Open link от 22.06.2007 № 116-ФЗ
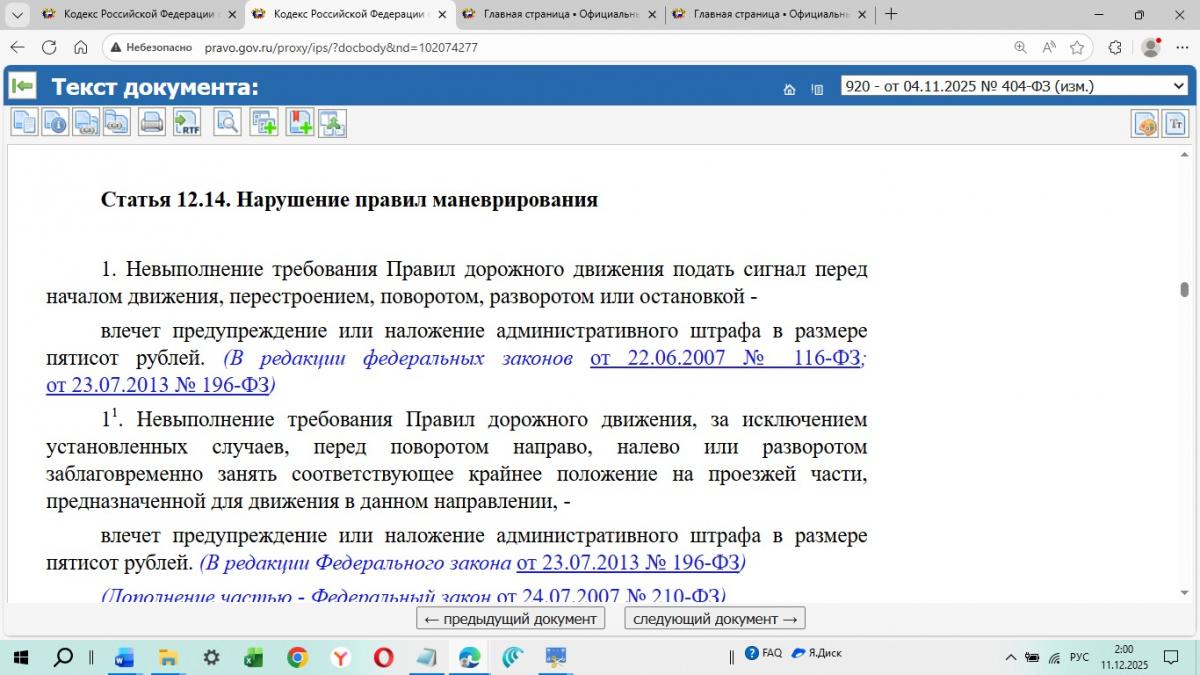1200x675 pixels. 725,358
